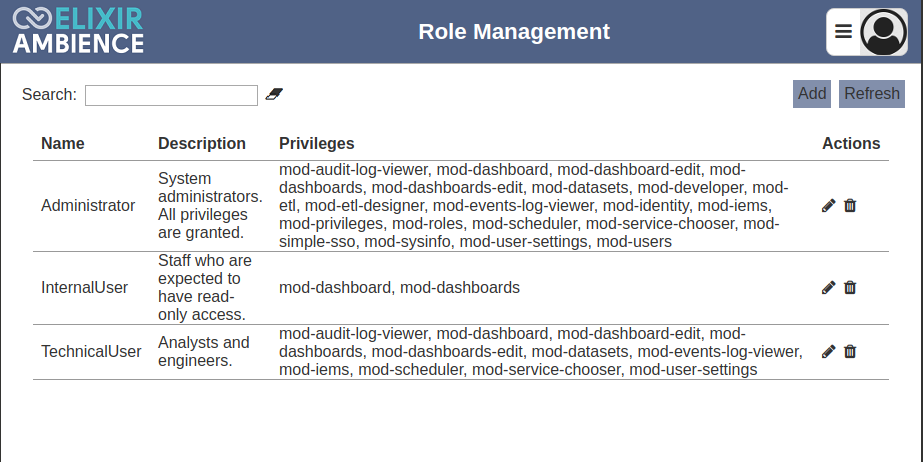Screen dimensions: 923x462
Task: Refresh the role list
Action: coord(872,94)
